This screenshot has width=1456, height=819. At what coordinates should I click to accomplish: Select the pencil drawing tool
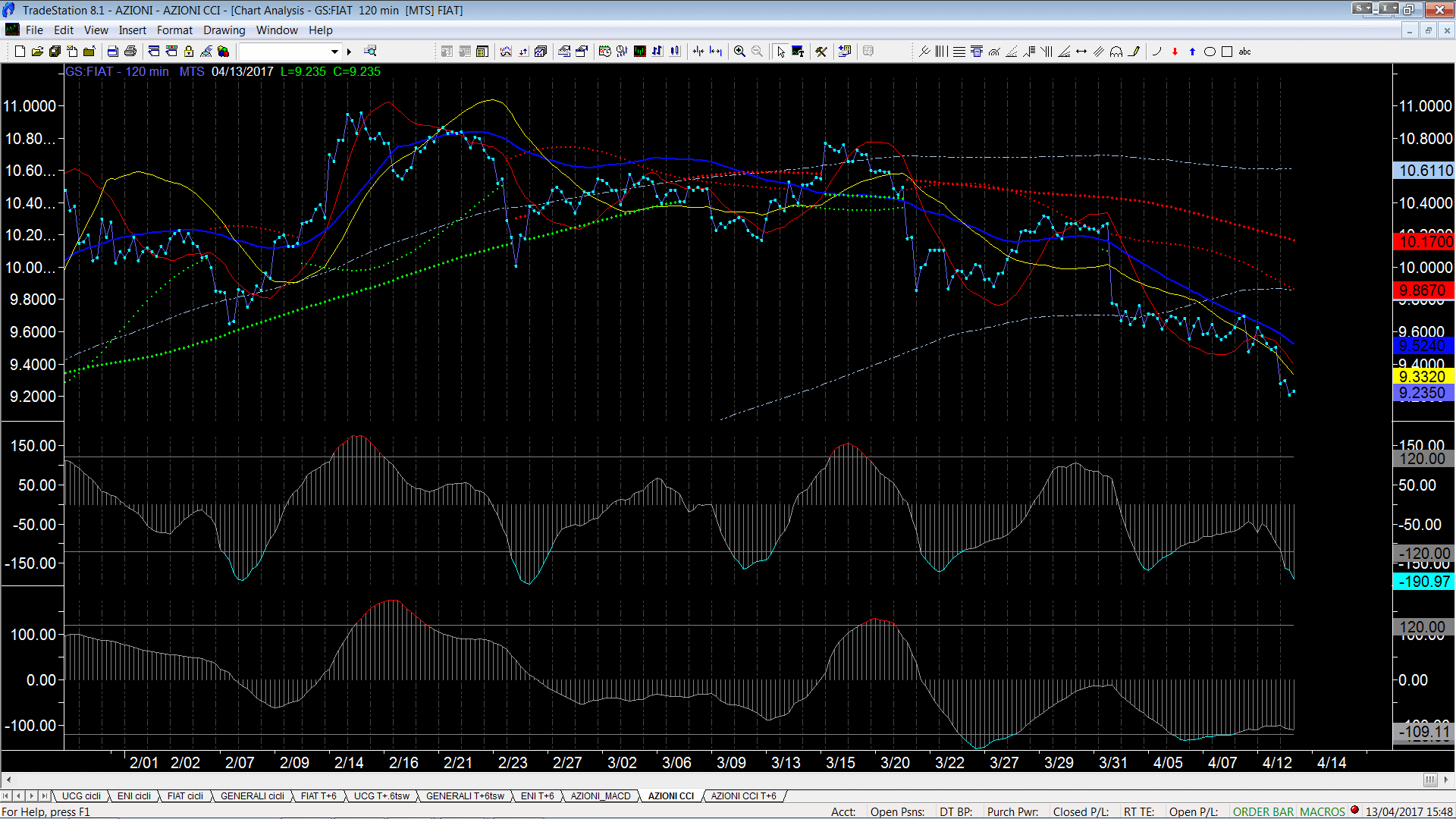(x=1134, y=52)
